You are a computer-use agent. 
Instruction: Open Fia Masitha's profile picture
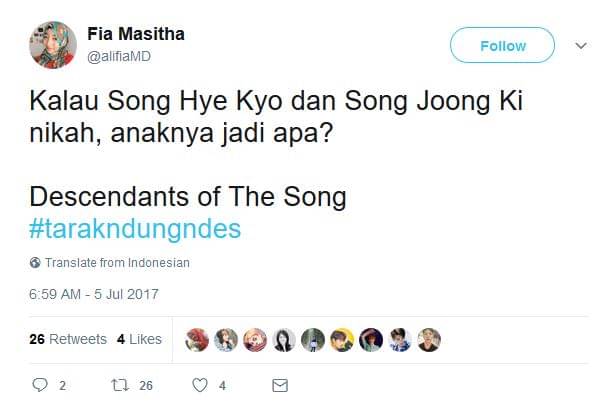[x=53, y=45]
